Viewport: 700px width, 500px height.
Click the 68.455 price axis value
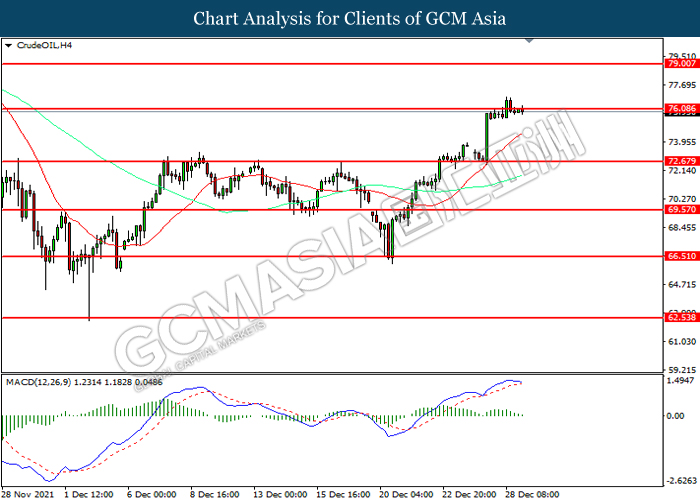point(682,228)
